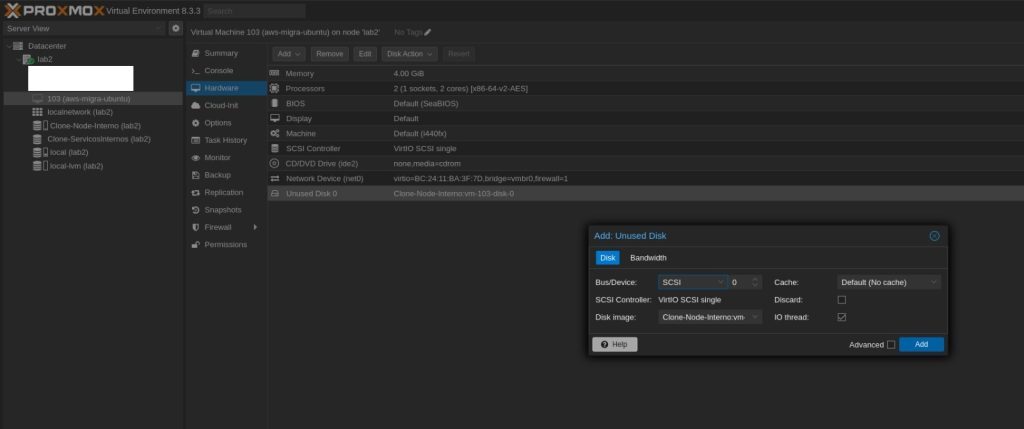
Task: Uncheck the IO thread checkbox
Action: coord(841,317)
